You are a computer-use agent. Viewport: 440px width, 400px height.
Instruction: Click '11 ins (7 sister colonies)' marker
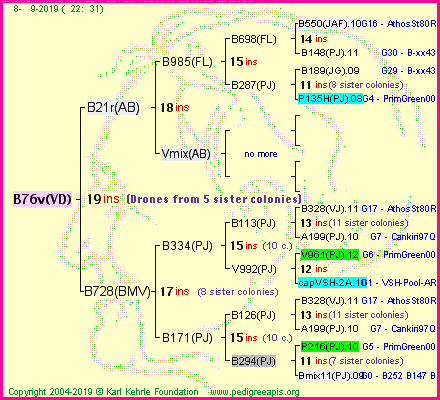(352, 361)
